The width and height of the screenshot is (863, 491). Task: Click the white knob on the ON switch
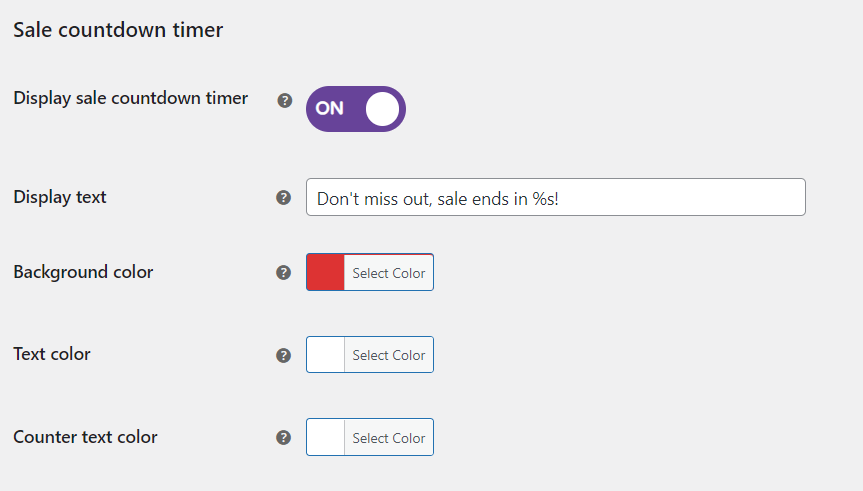382,109
